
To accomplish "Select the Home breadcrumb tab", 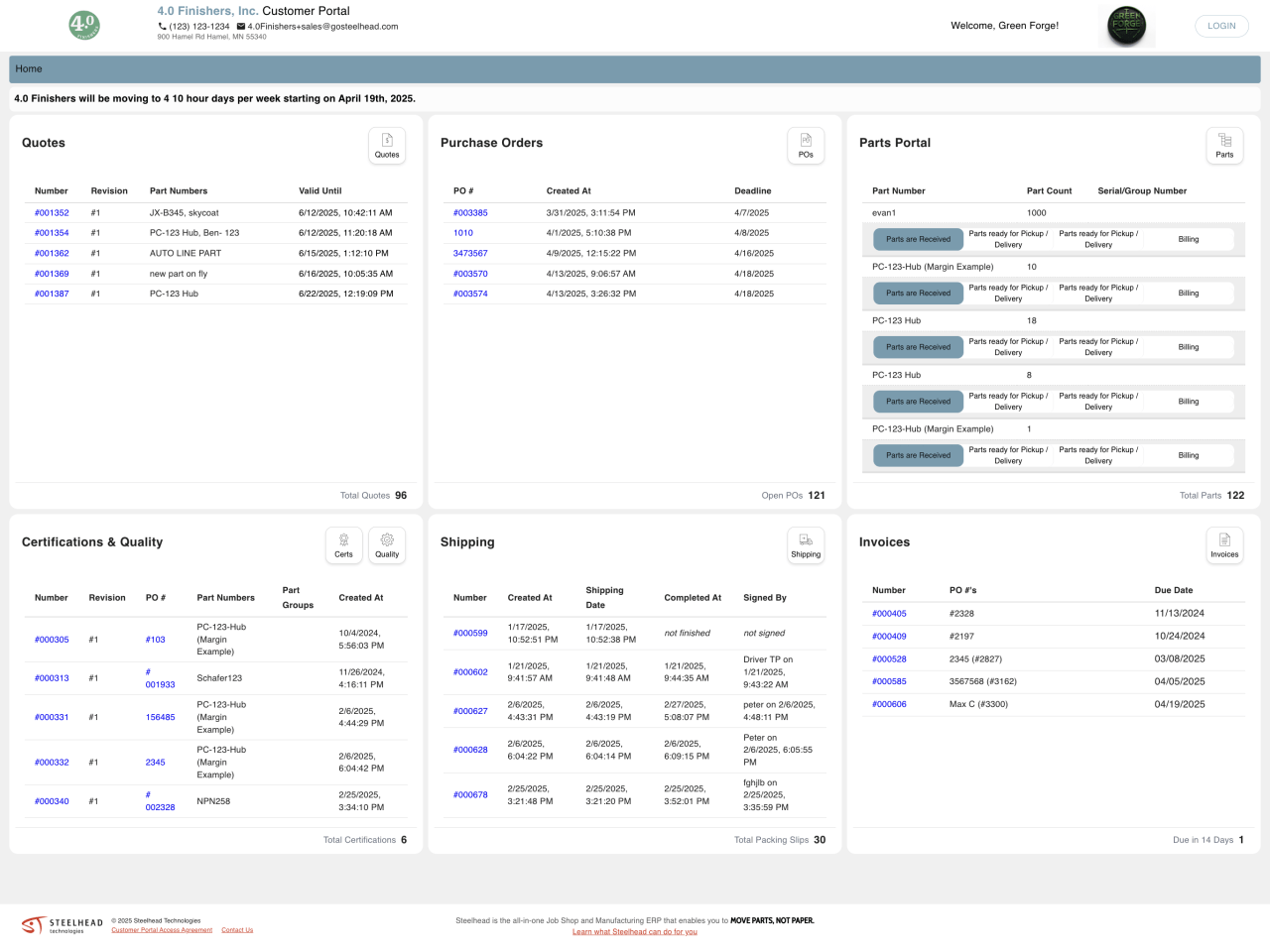I will [29, 69].
